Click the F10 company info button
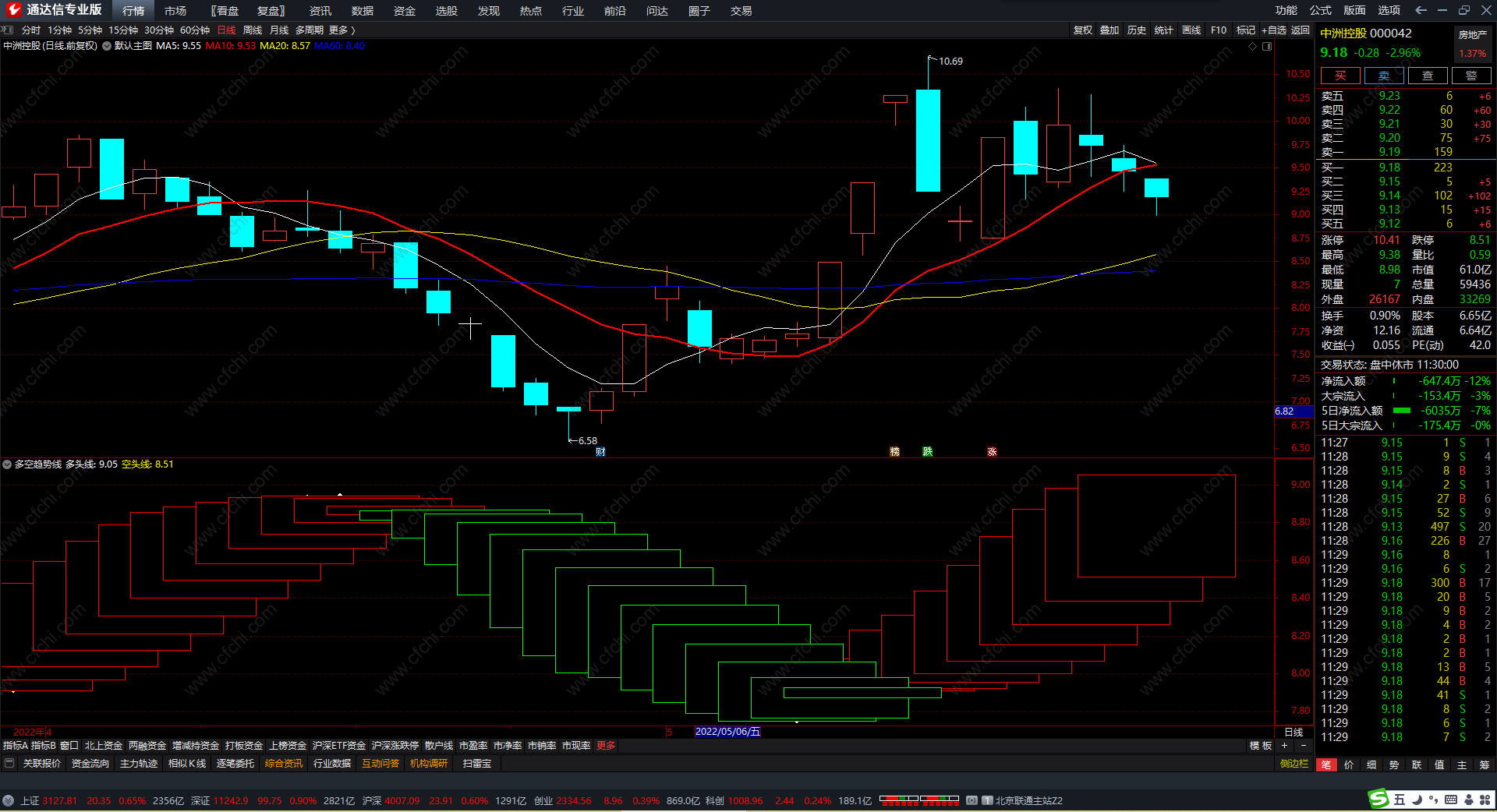Image resolution: width=1497 pixels, height=812 pixels. point(1219,30)
